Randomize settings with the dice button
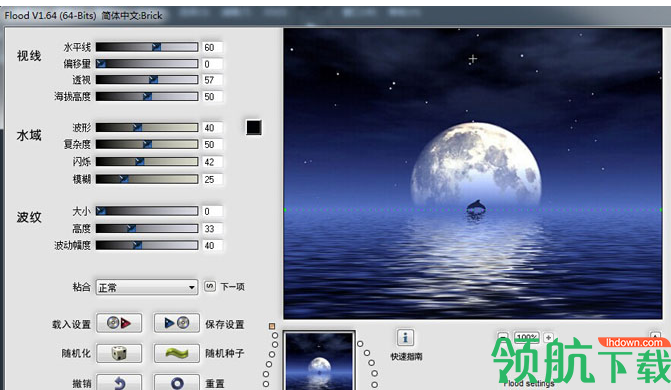The width and height of the screenshot is (671, 390). pyautogui.click(x=119, y=354)
